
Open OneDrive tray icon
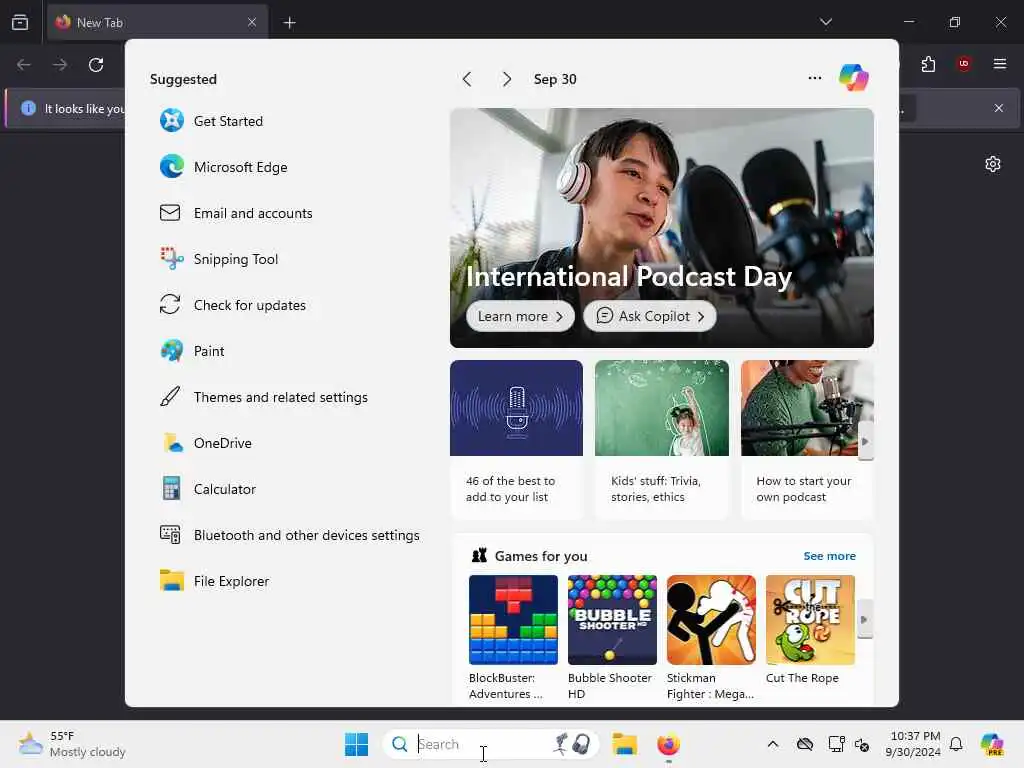tap(805, 744)
